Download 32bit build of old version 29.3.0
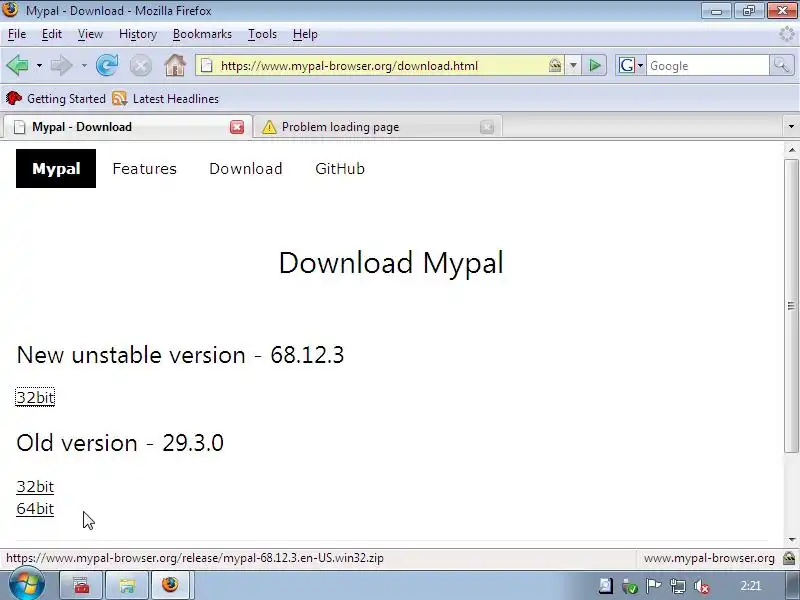 [x=35, y=487]
